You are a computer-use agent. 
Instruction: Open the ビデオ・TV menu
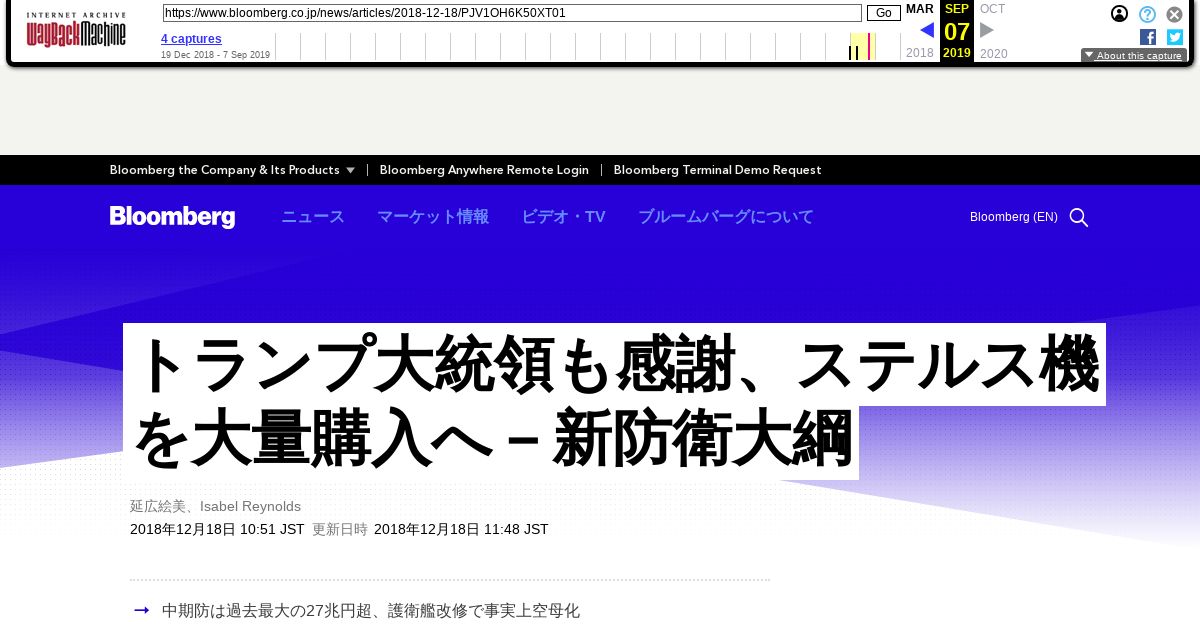tap(564, 217)
